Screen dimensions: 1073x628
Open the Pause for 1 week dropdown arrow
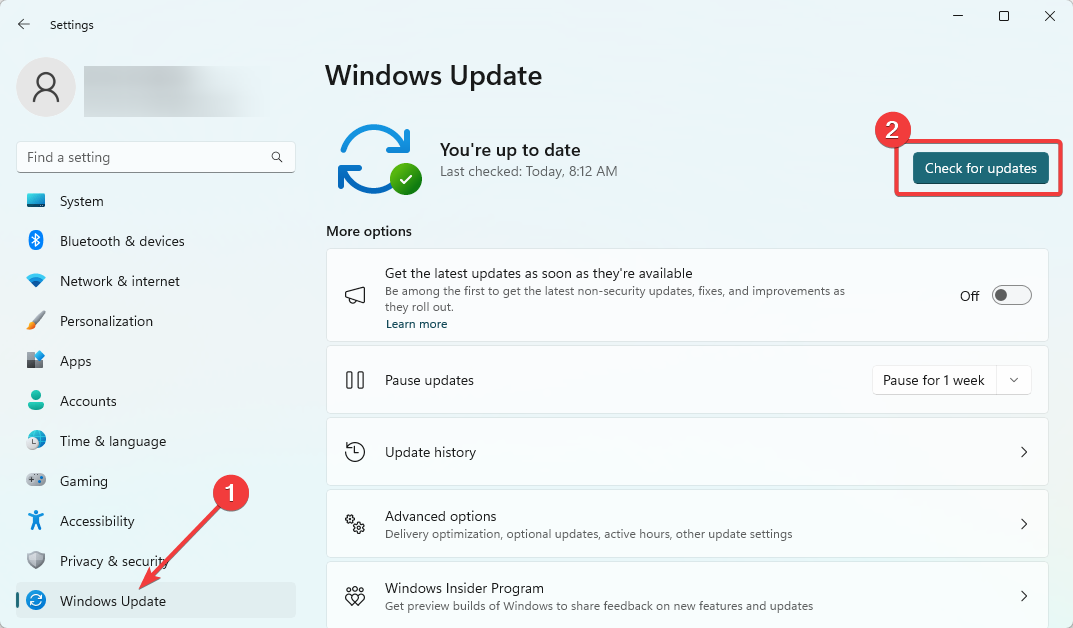pyautogui.click(x=1014, y=380)
